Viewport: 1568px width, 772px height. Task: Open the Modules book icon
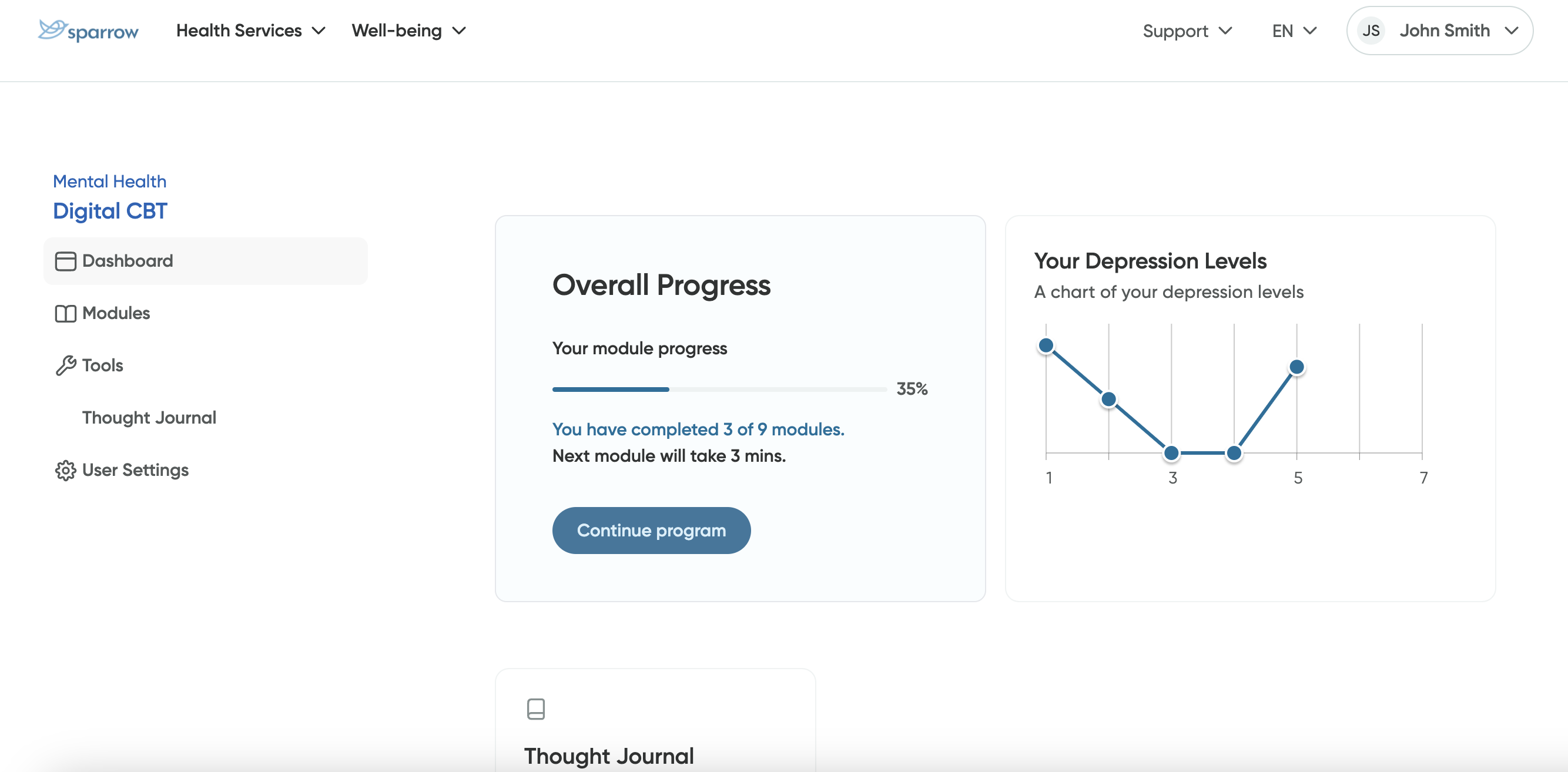[65, 313]
